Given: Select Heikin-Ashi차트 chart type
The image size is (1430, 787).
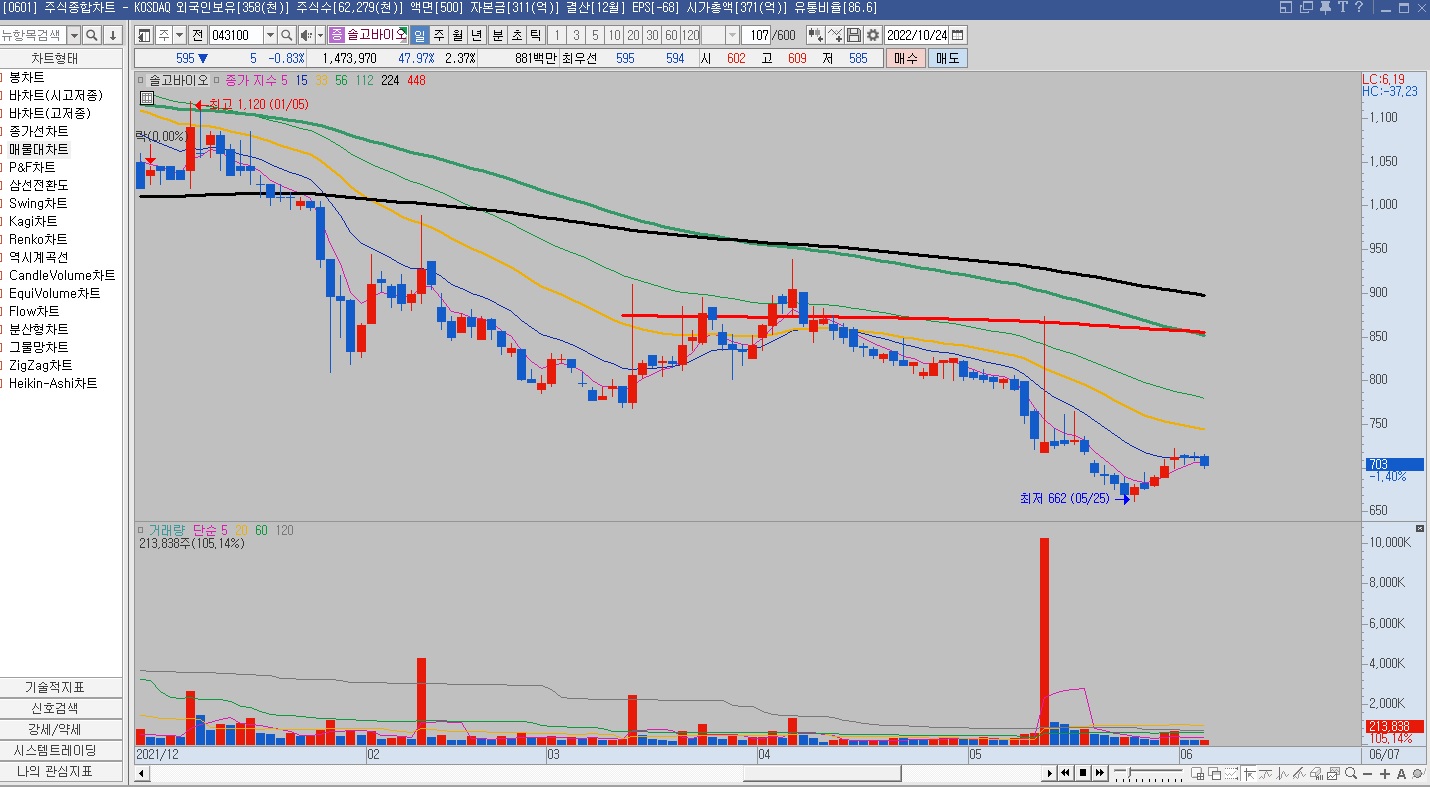Looking at the screenshot, I should (x=53, y=383).
